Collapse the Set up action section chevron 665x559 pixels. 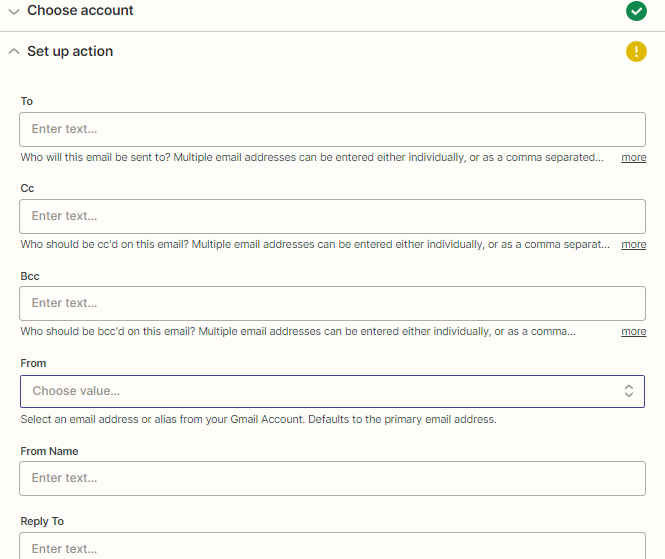14,51
